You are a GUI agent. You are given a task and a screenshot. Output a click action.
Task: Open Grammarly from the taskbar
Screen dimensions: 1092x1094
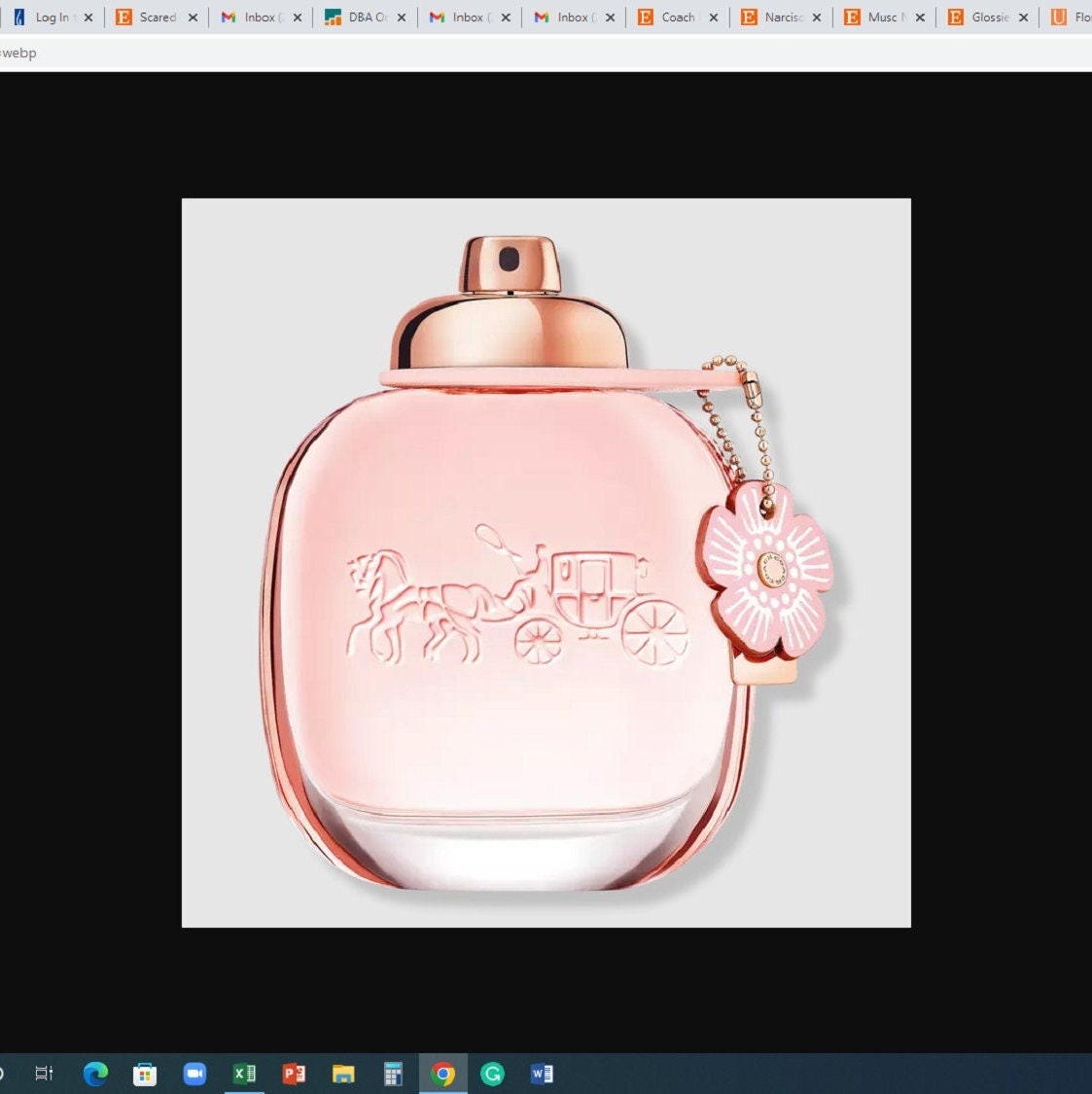point(493,1074)
